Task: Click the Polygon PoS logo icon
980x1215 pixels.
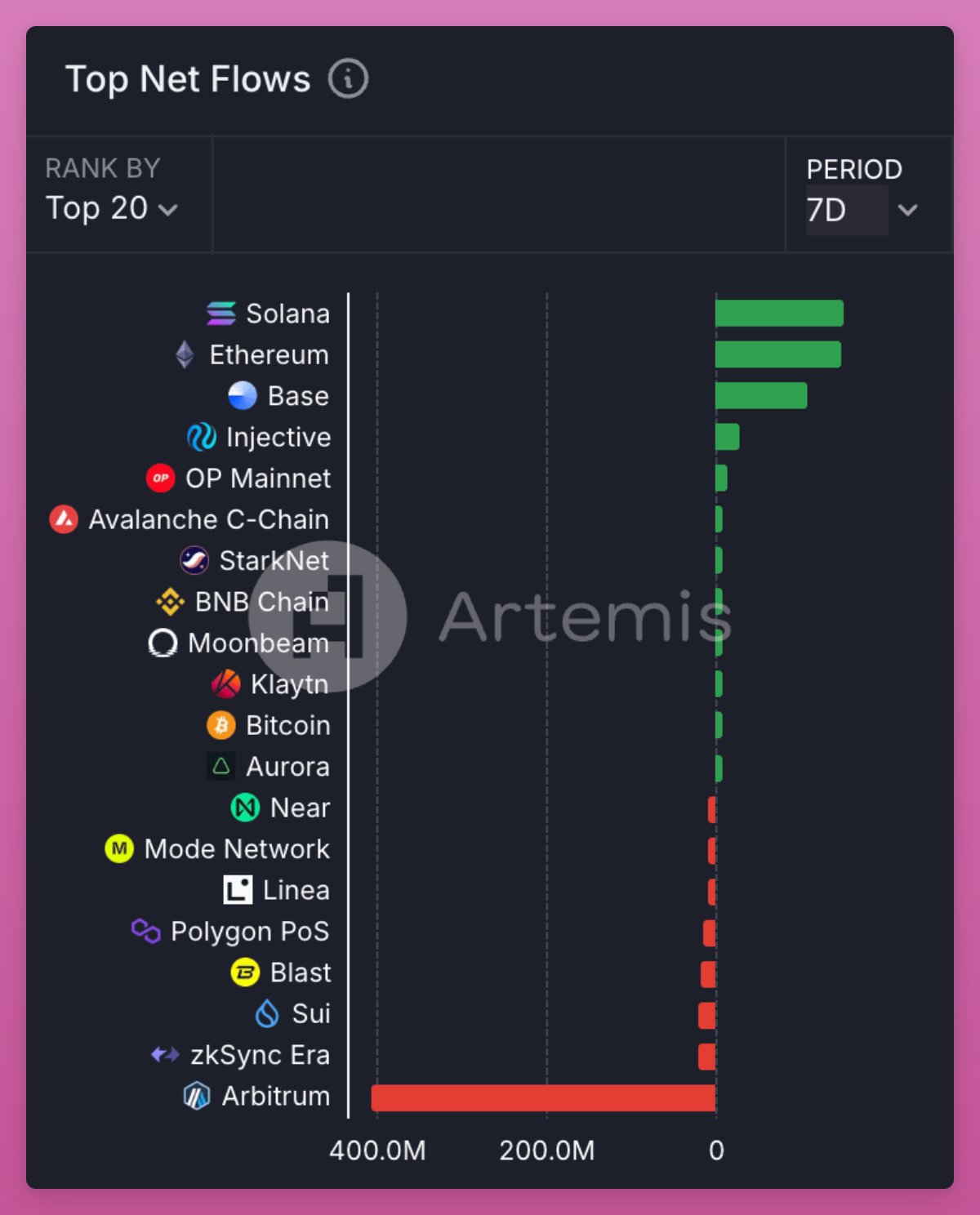Action: coord(146,931)
